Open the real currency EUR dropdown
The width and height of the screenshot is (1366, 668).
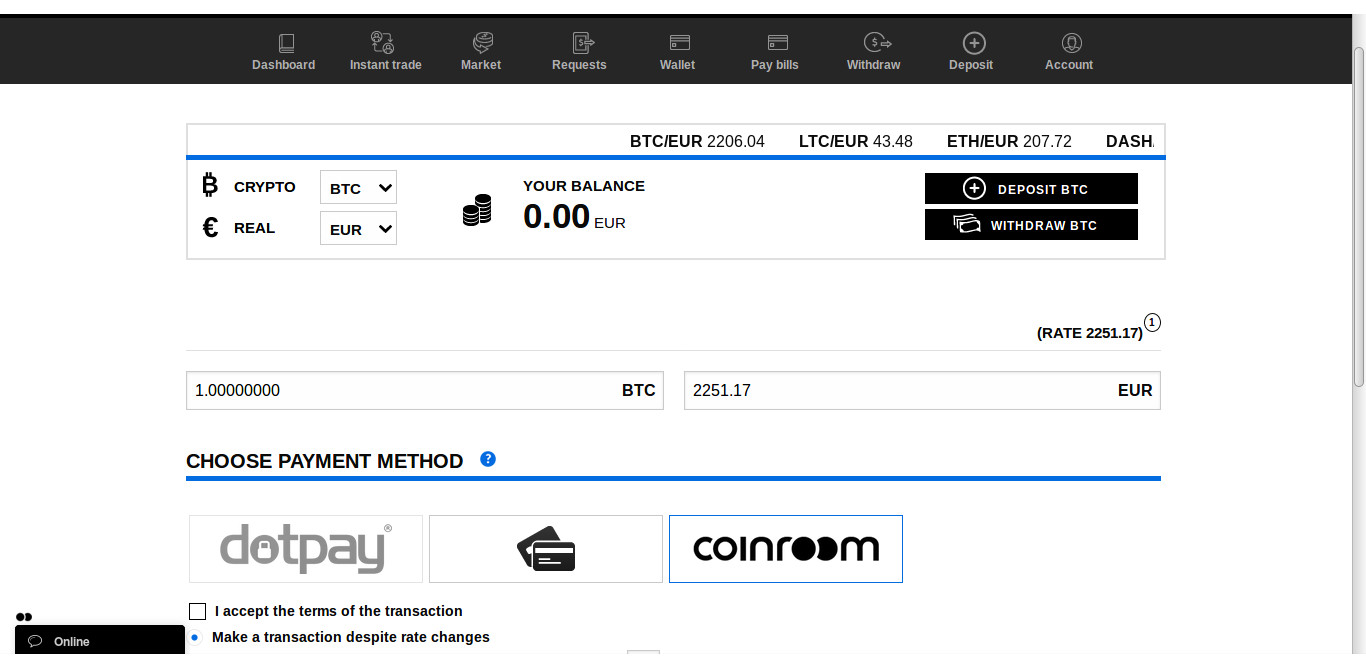point(358,229)
